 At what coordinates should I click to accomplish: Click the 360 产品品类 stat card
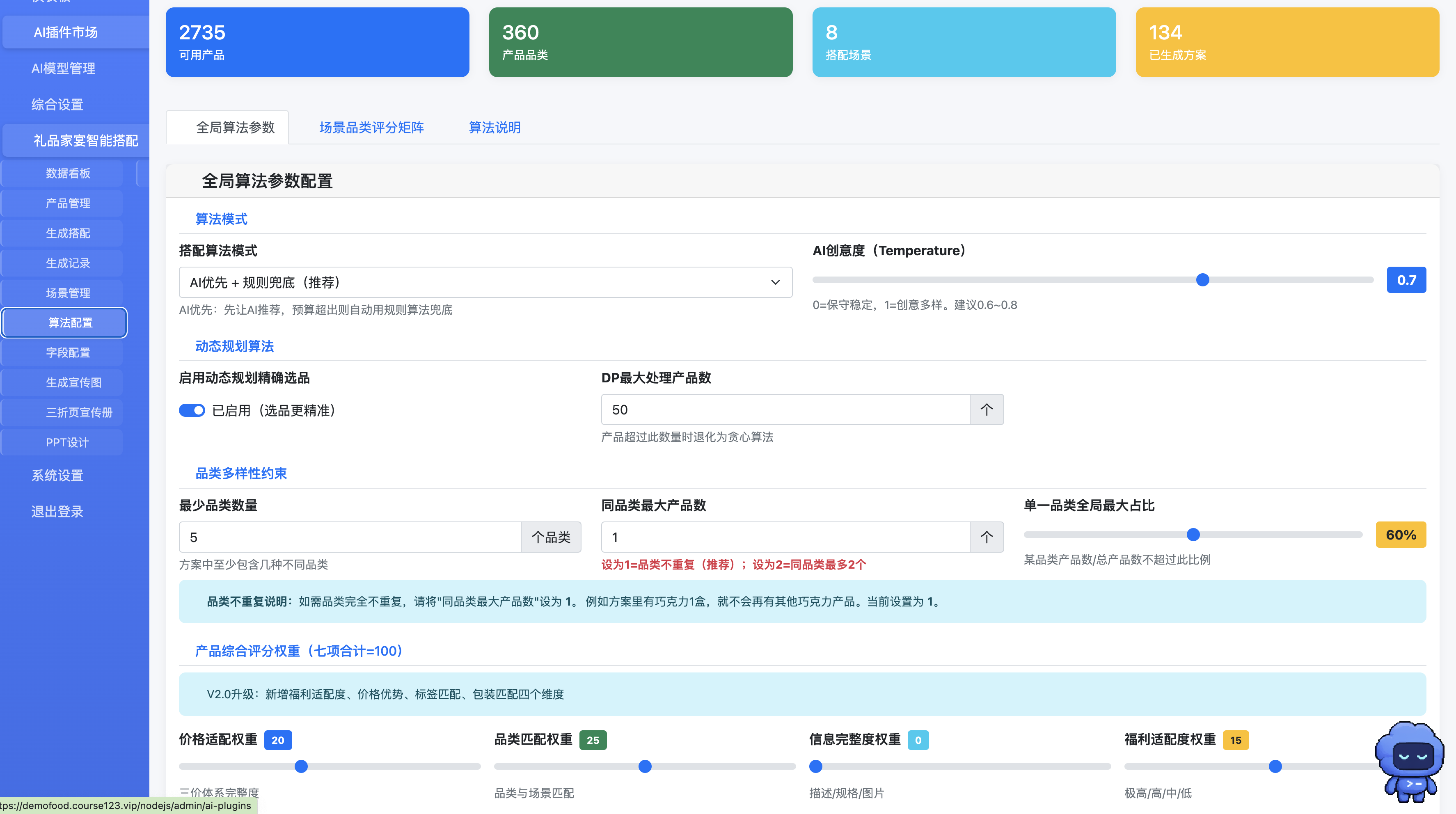(641, 42)
